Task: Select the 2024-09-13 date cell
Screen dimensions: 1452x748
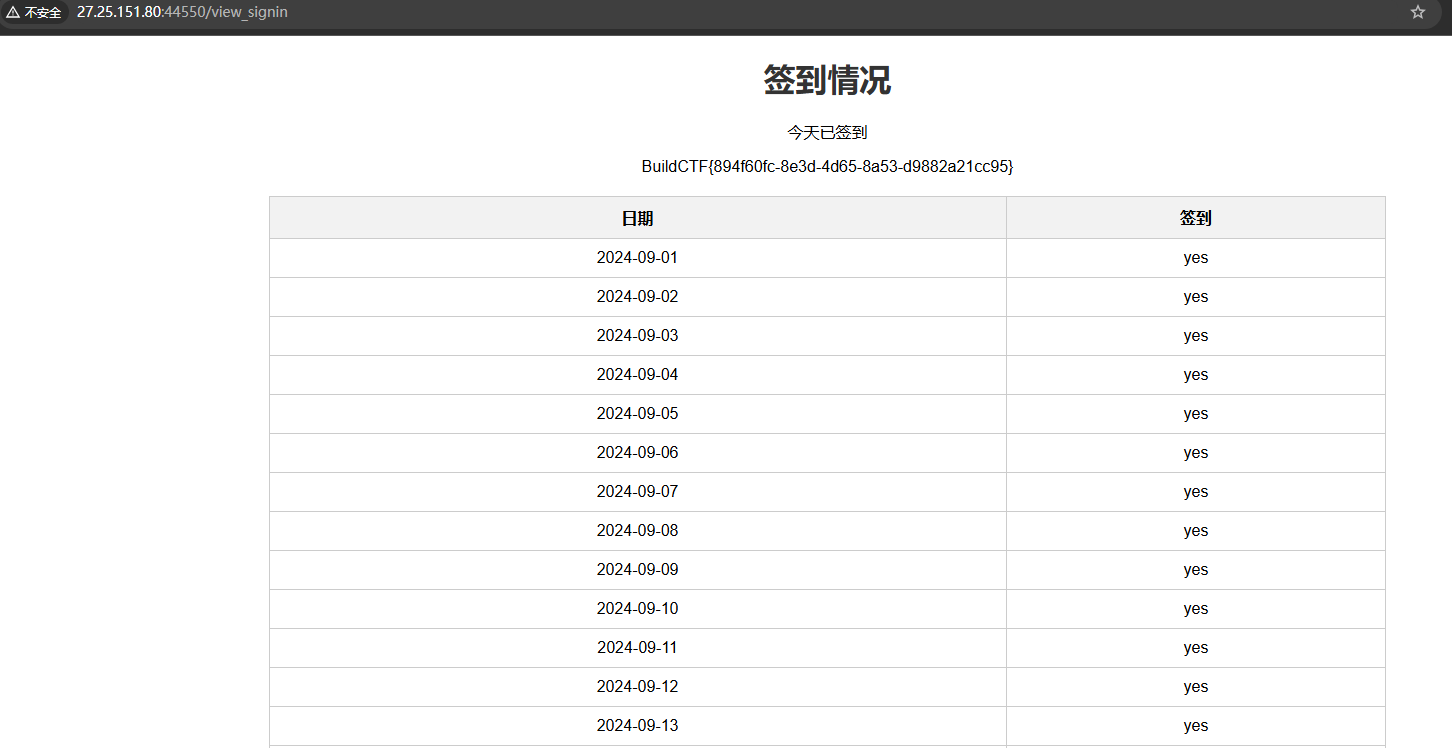Action: coord(637,726)
